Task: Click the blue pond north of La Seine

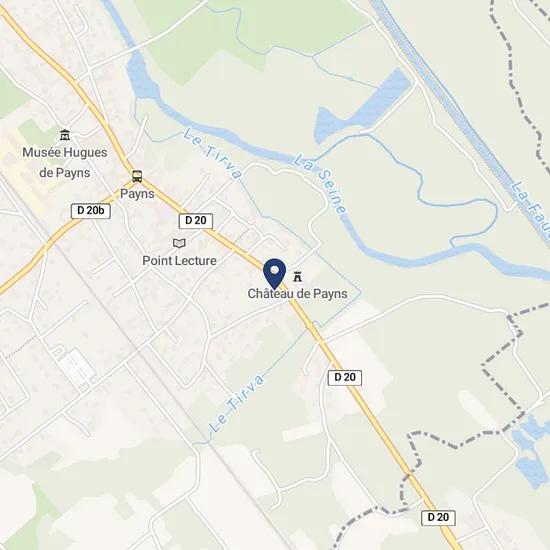Action: pyautogui.click(x=361, y=106)
